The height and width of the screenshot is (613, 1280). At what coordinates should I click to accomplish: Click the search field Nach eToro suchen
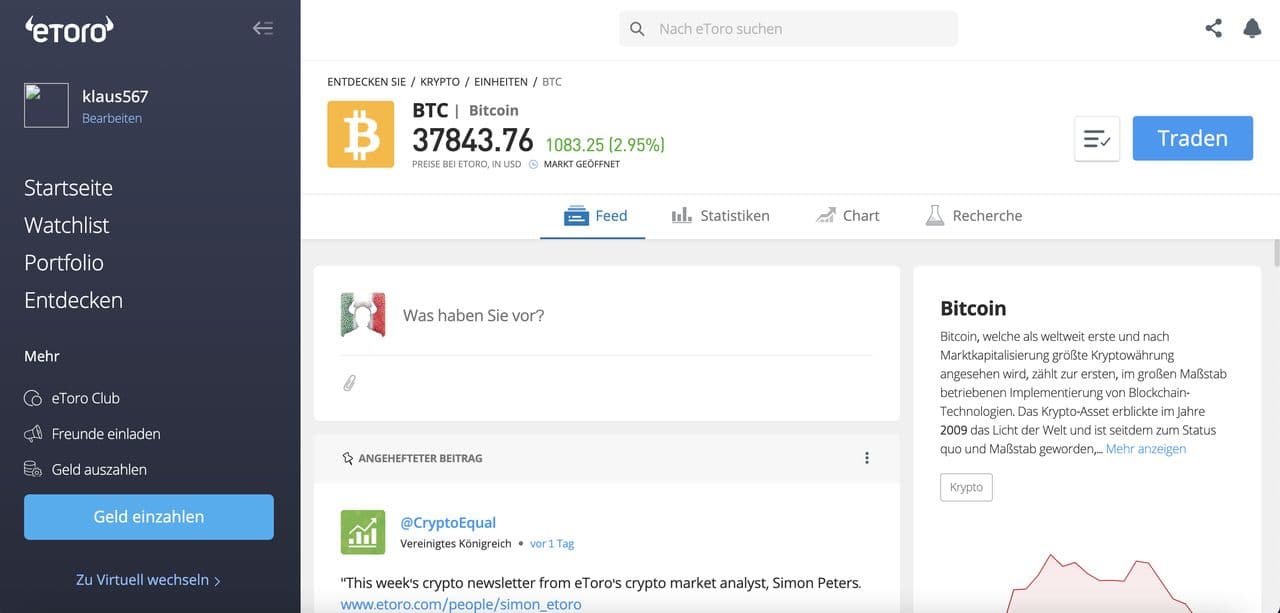tap(788, 29)
